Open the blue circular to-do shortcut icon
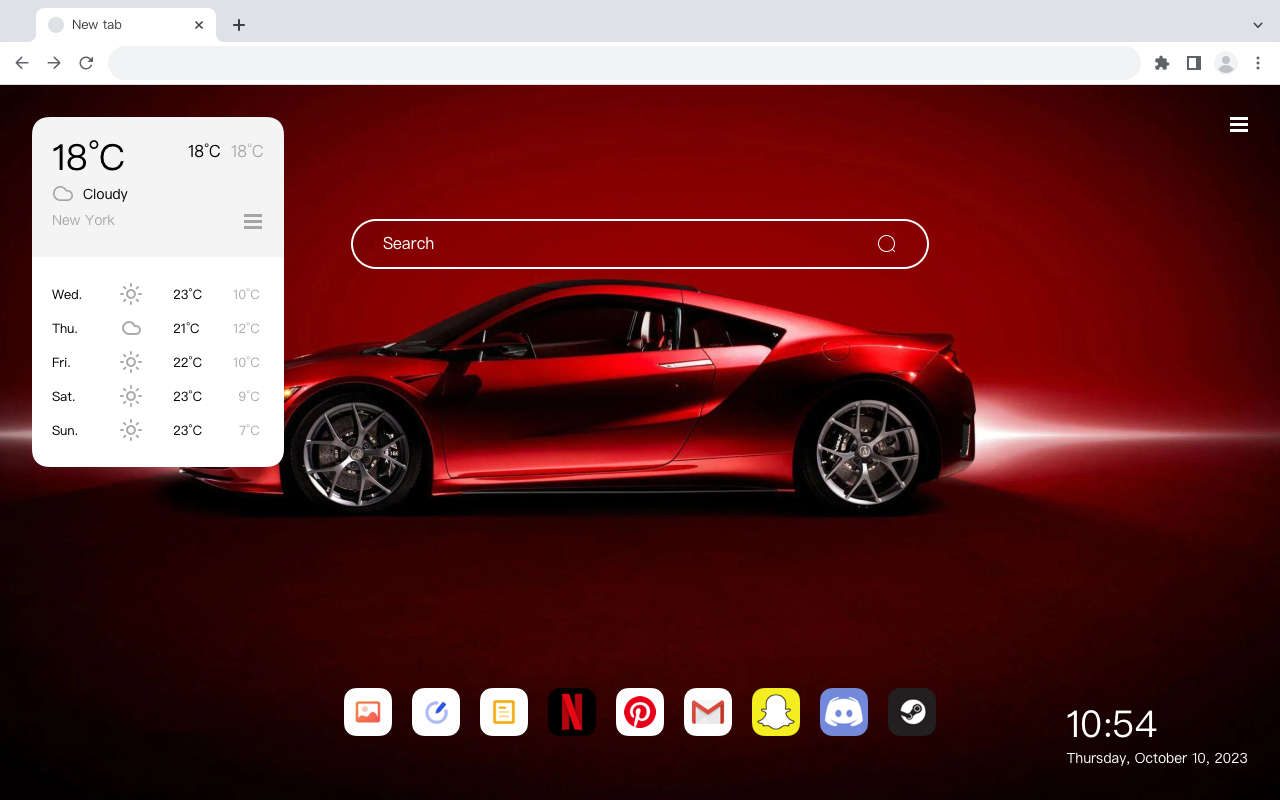The width and height of the screenshot is (1280, 800). pyautogui.click(x=436, y=712)
